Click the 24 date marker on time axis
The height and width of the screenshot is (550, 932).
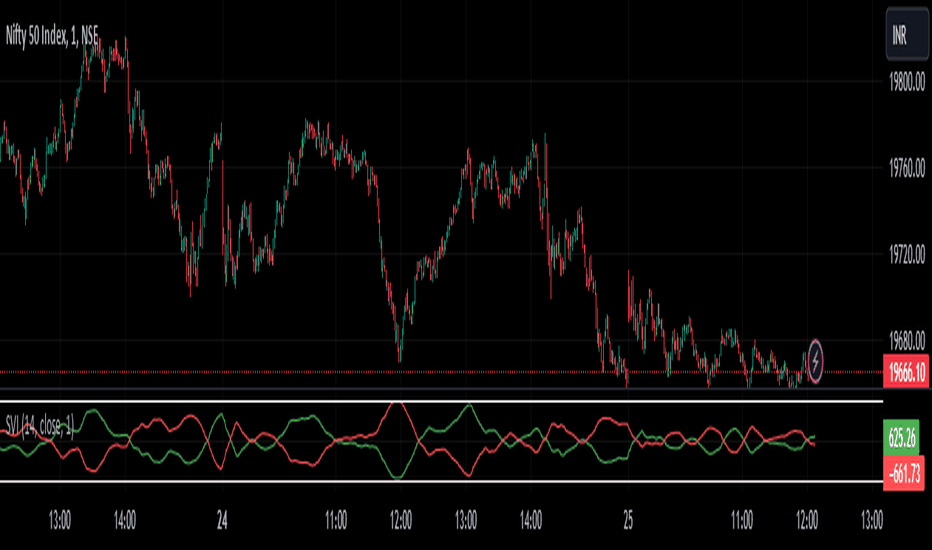(222, 521)
